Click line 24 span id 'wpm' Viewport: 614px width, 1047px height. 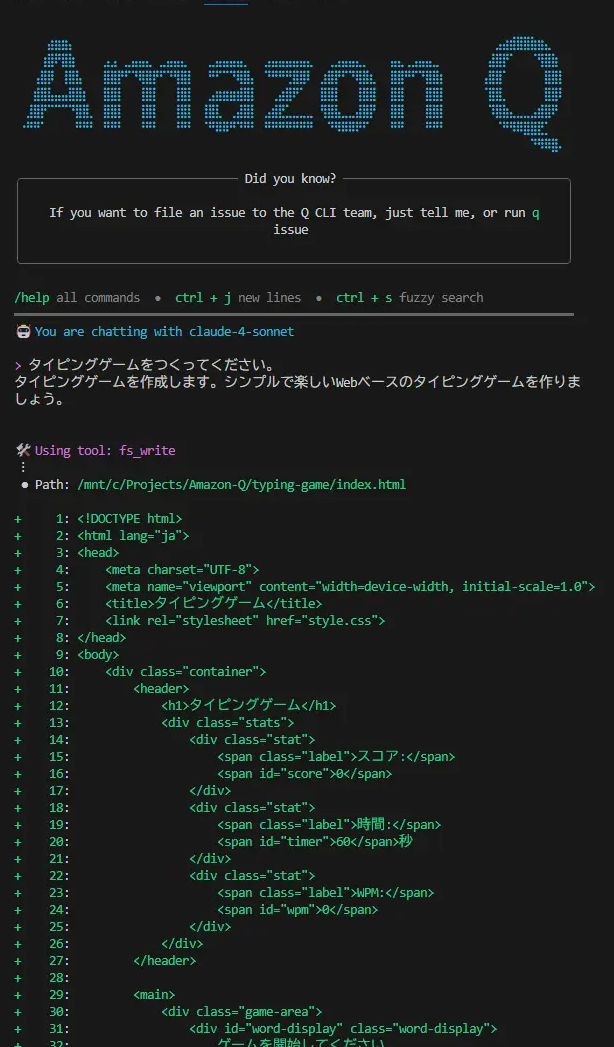point(298,910)
